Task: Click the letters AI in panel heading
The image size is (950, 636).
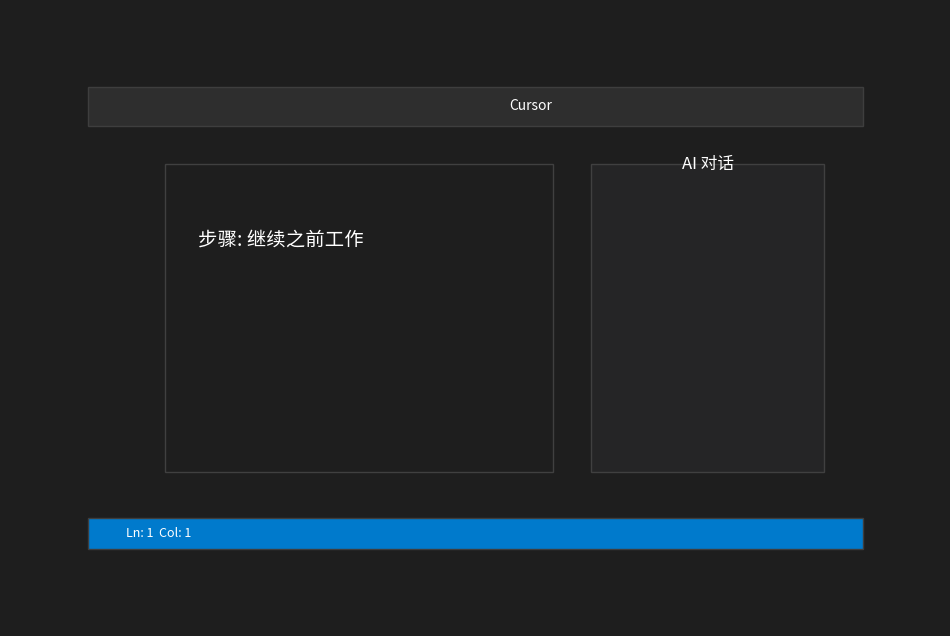Action: pos(689,163)
